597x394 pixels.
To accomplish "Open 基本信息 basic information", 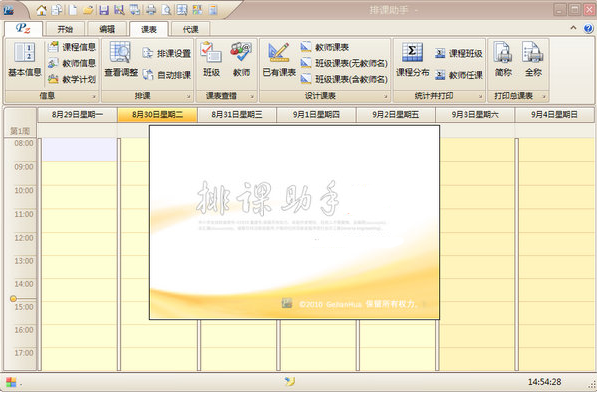I will point(25,59).
